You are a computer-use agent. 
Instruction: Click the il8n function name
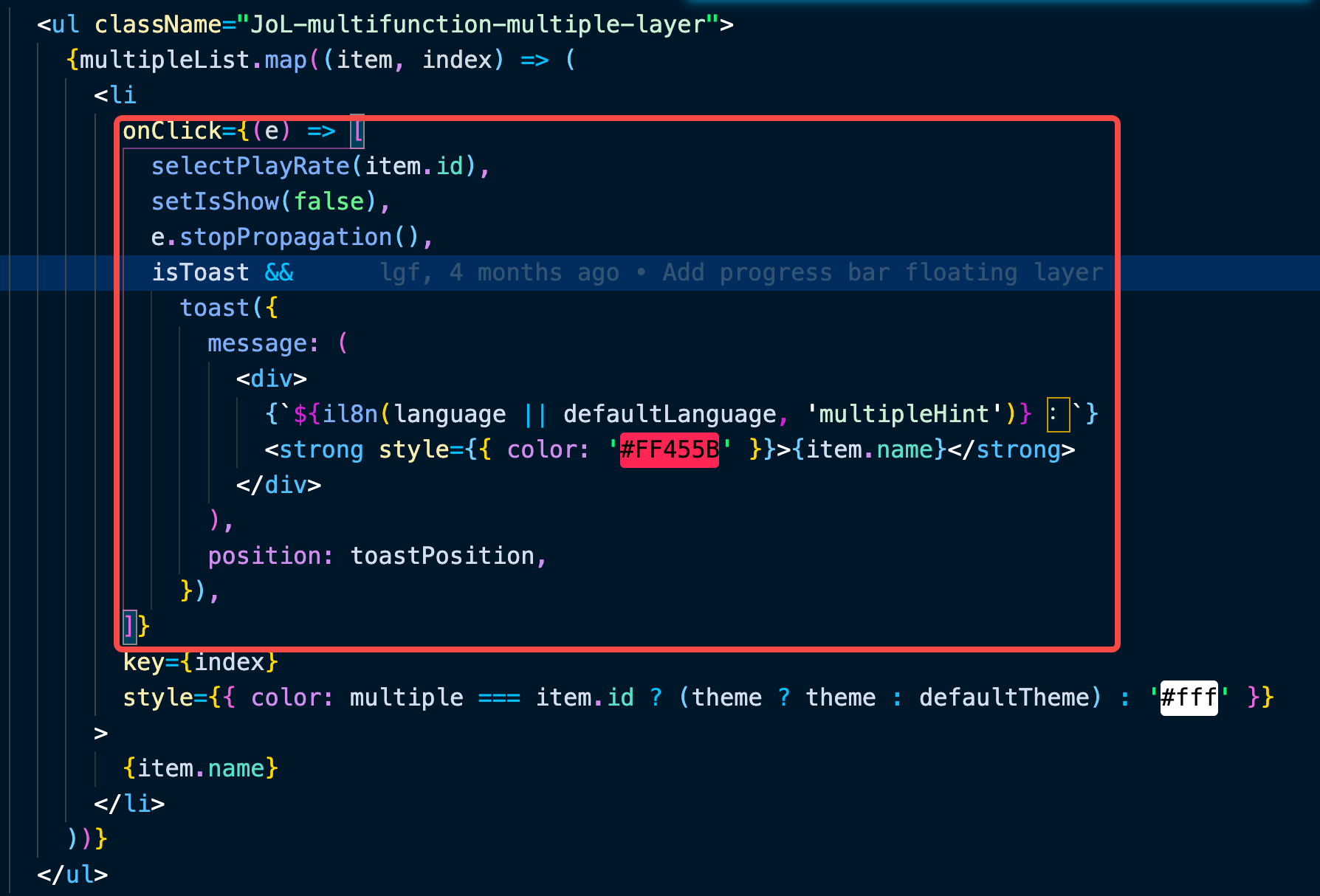350,414
